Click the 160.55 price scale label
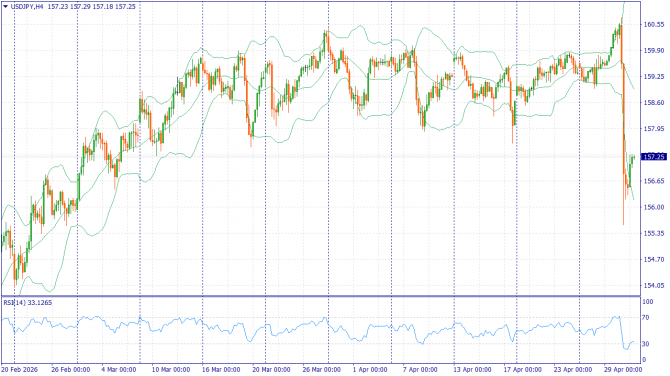The height and width of the screenshot is (376, 670). 654,24
